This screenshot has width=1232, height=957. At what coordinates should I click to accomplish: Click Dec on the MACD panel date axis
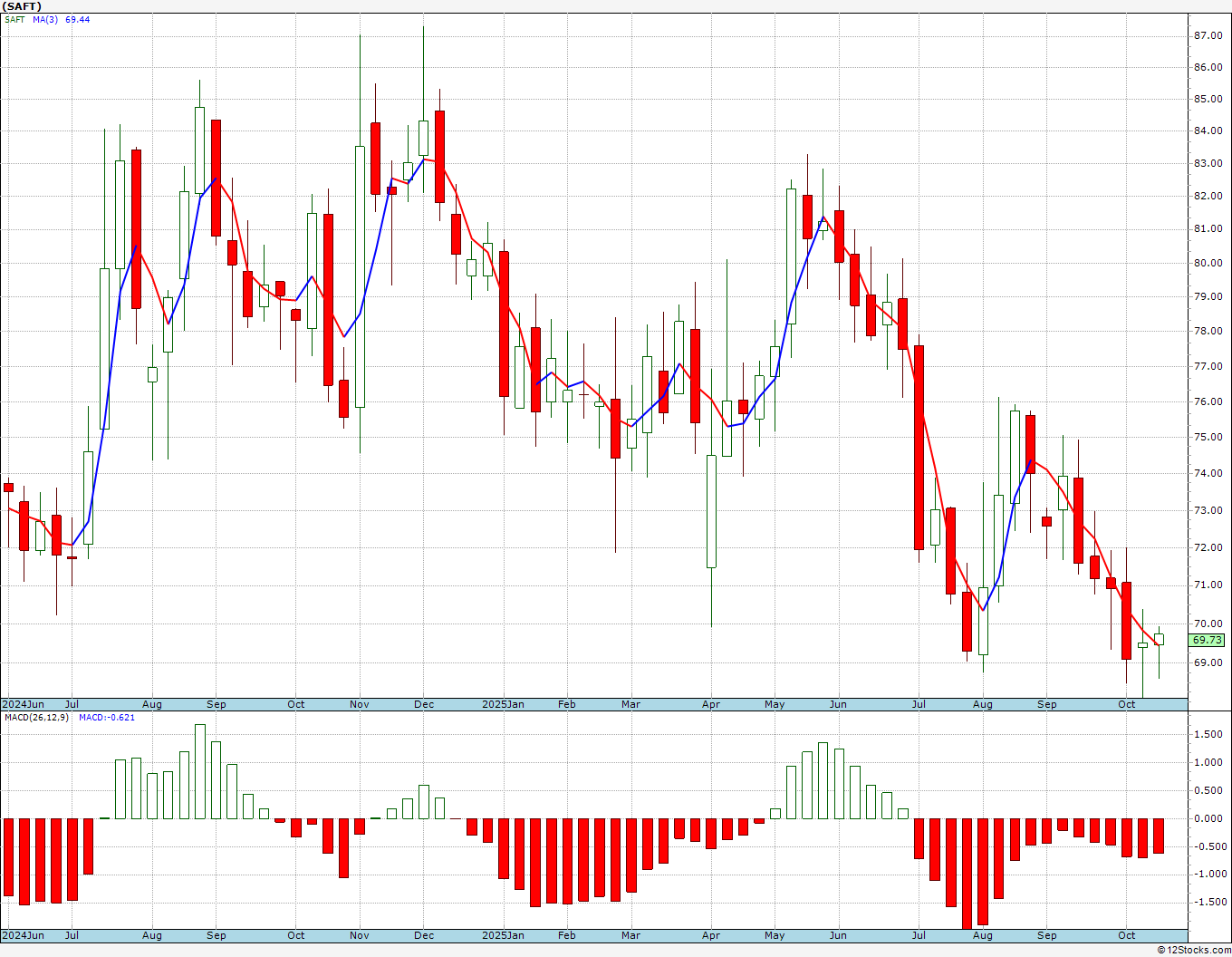coord(424,935)
